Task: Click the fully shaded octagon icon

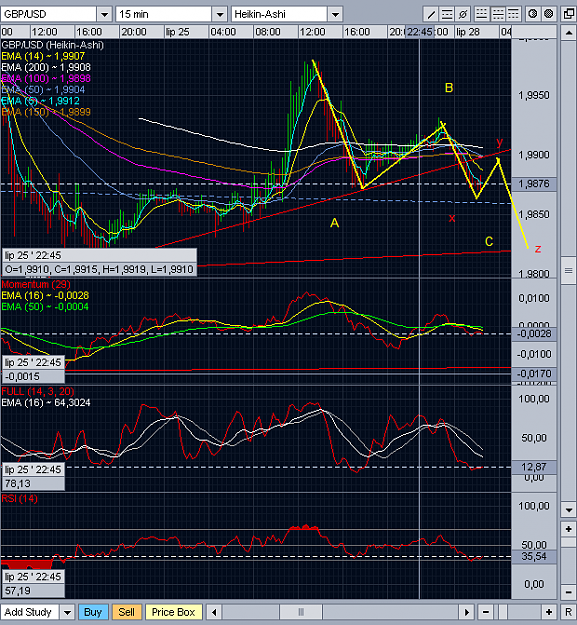Action: (549, 14)
